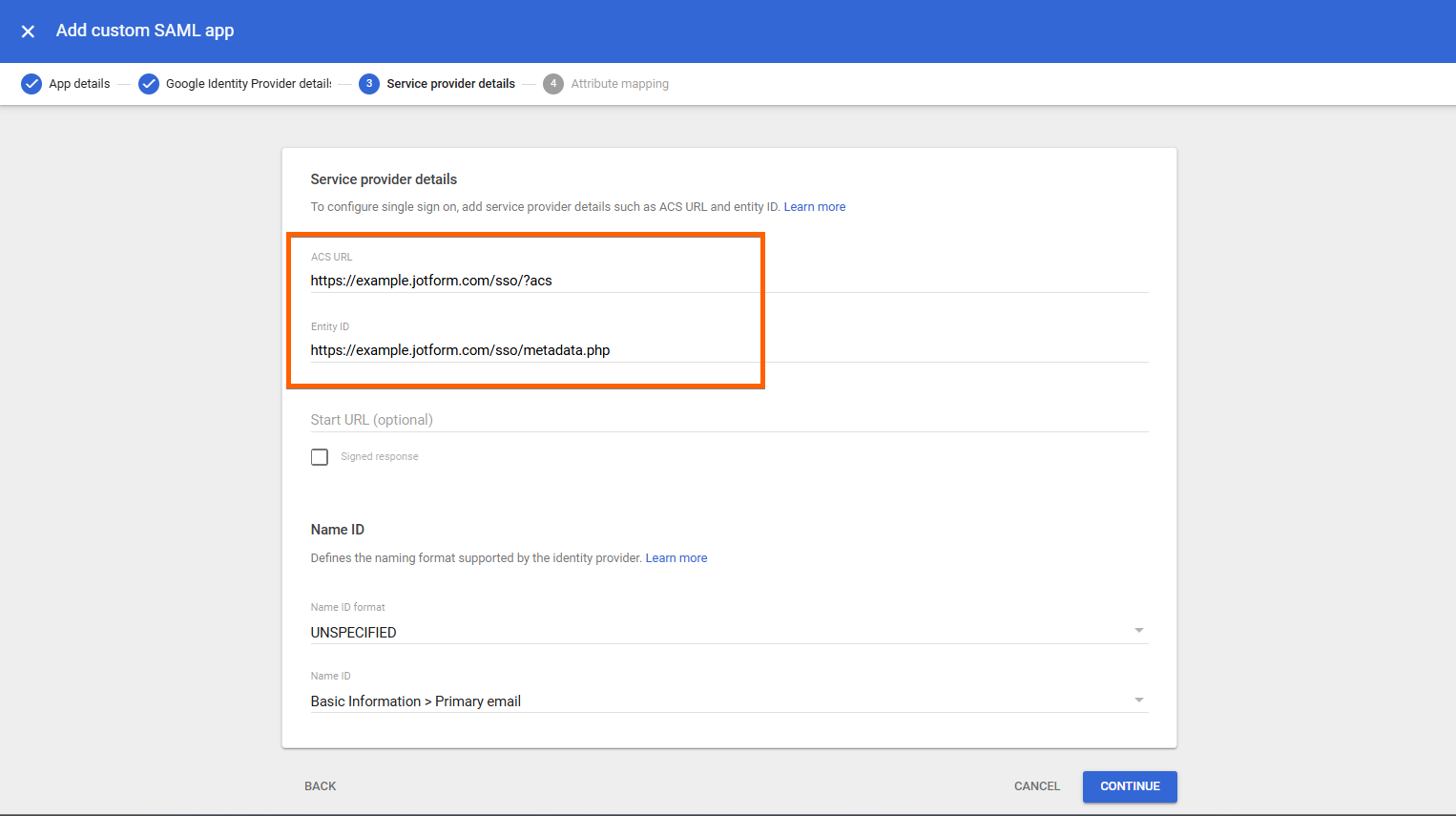Image resolution: width=1456 pixels, height=816 pixels.
Task: Enable the Signed response checkbox
Action: [320, 457]
